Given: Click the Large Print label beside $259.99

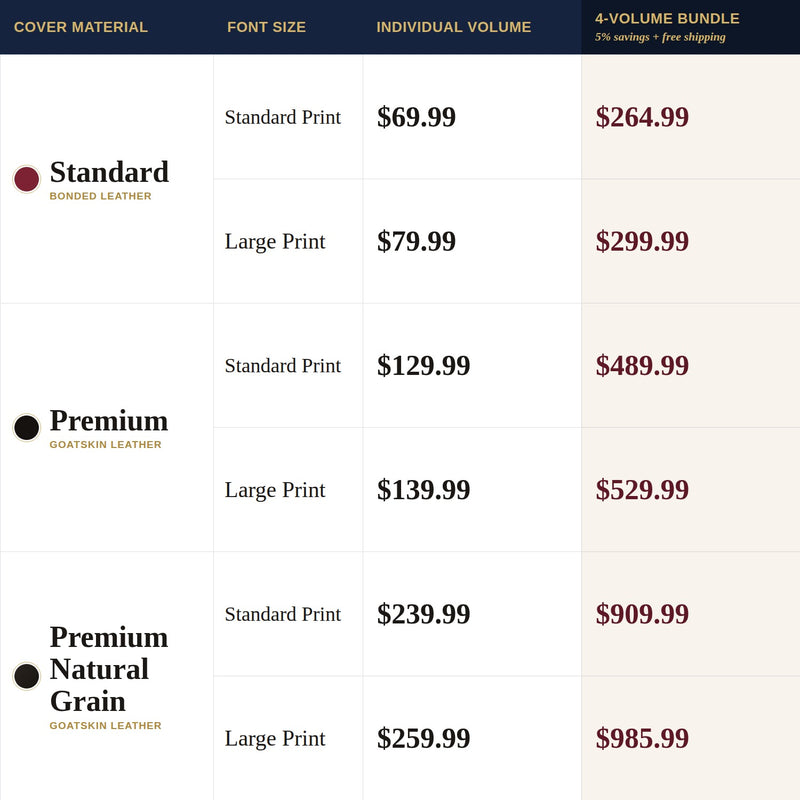Looking at the screenshot, I should (x=275, y=739).
